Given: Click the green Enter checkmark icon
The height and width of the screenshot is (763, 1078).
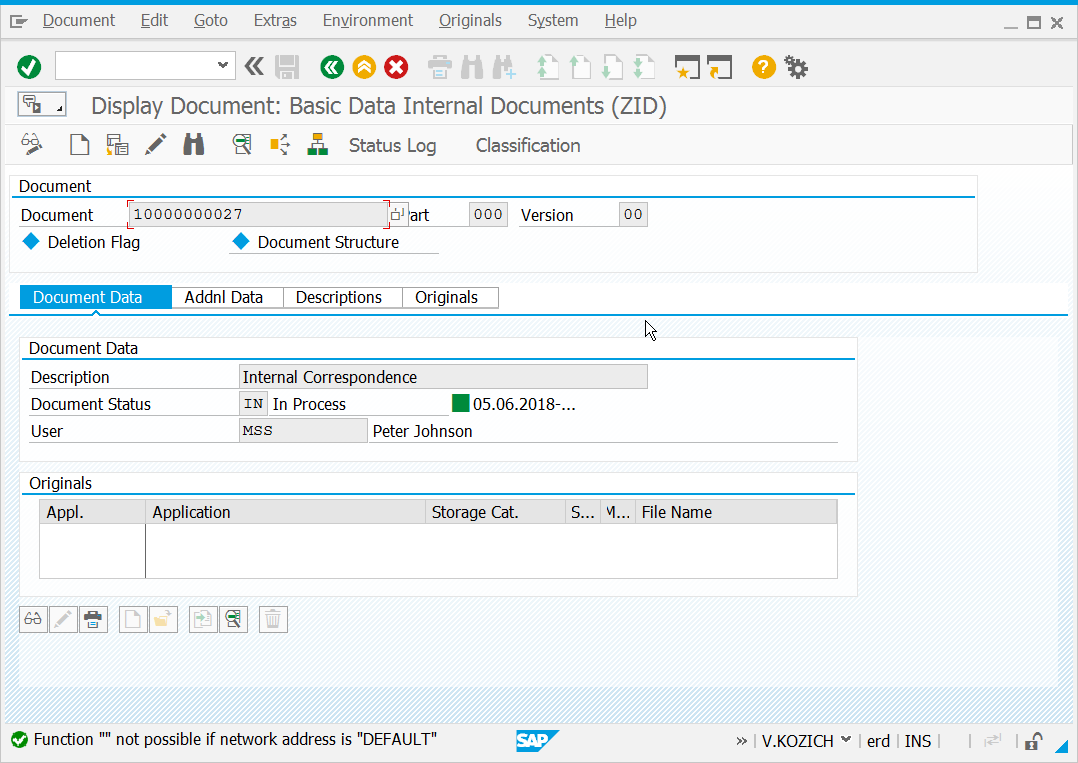Looking at the screenshot, I should (x=29, y=67).
